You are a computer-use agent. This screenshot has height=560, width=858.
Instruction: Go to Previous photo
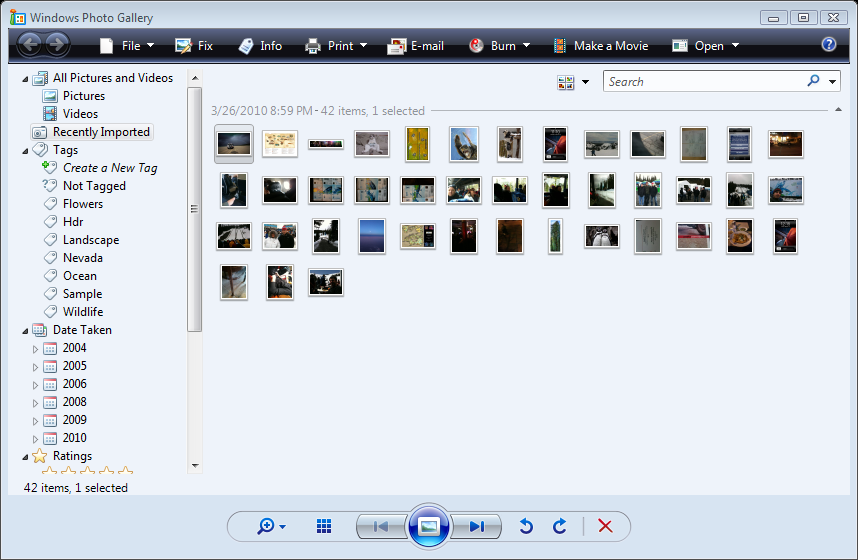381,527
